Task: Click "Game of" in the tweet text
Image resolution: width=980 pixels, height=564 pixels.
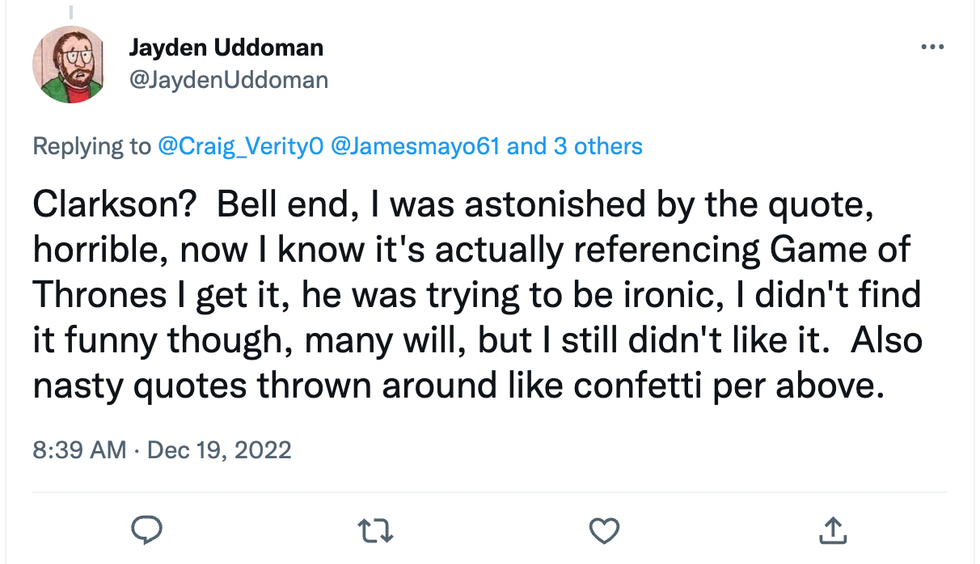Action: (839, 249)
